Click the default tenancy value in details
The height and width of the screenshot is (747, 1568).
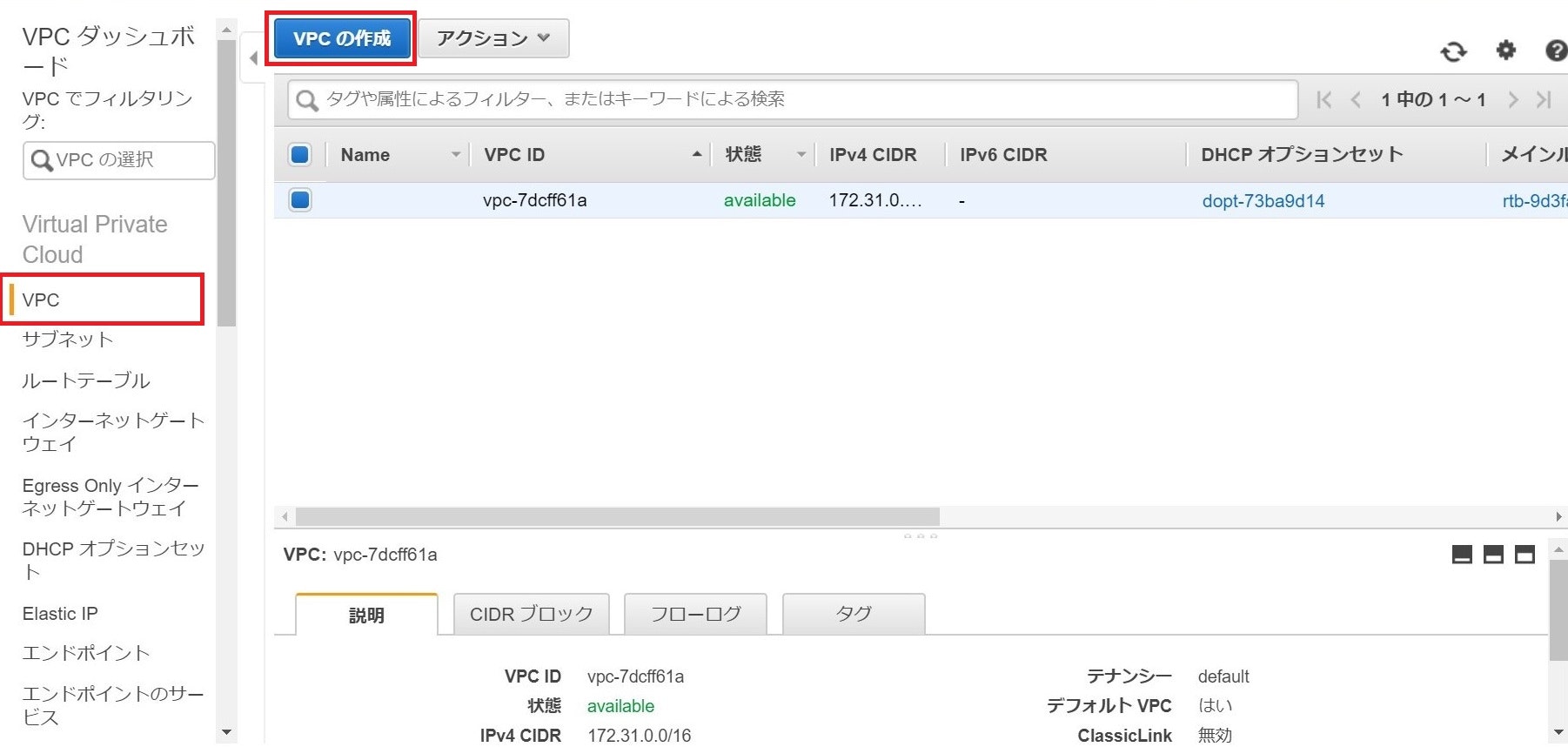point(1223,676)
